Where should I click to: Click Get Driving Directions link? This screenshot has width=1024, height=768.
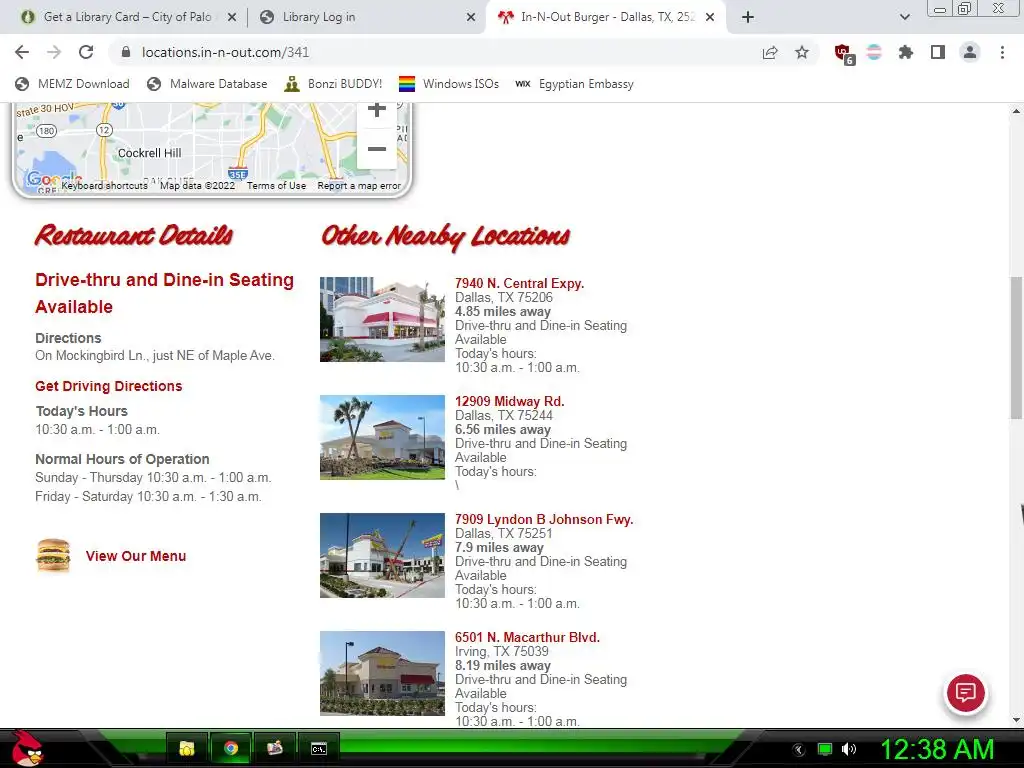[108, 386]
